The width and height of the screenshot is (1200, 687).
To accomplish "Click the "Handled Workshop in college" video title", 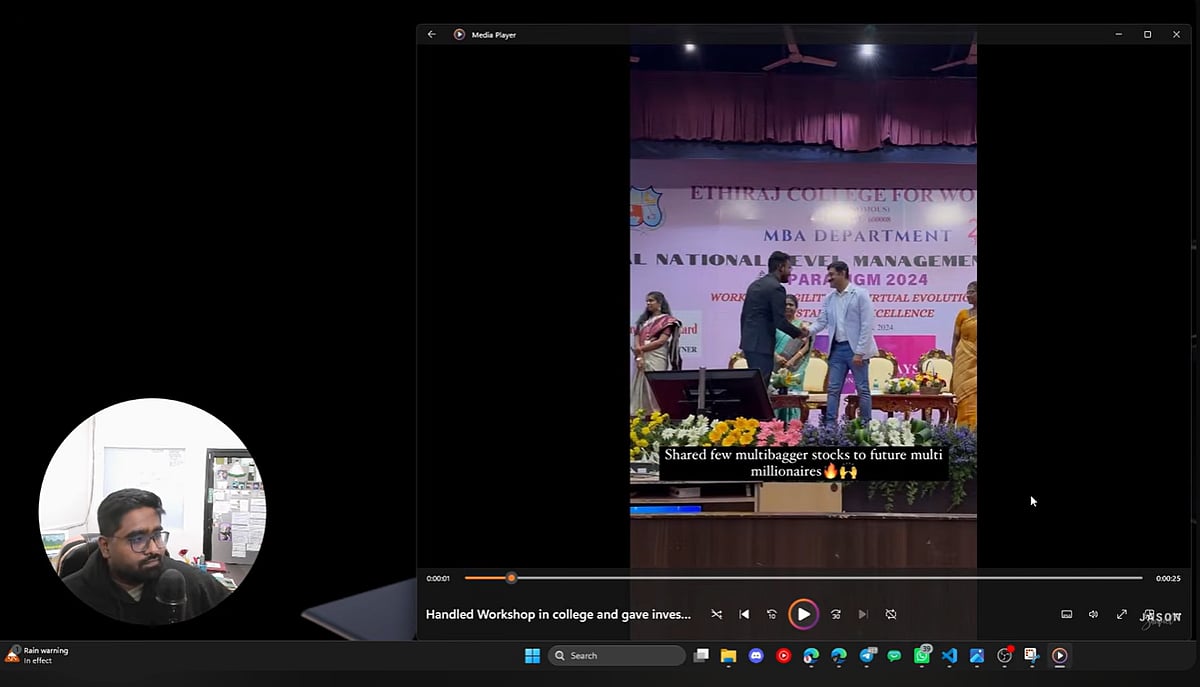I will 558,614.
